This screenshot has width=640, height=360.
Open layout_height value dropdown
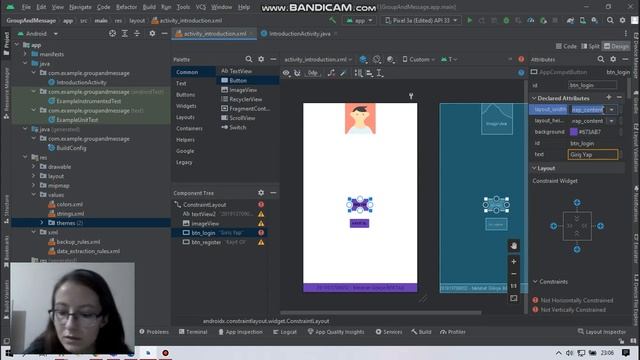point(611,121)
